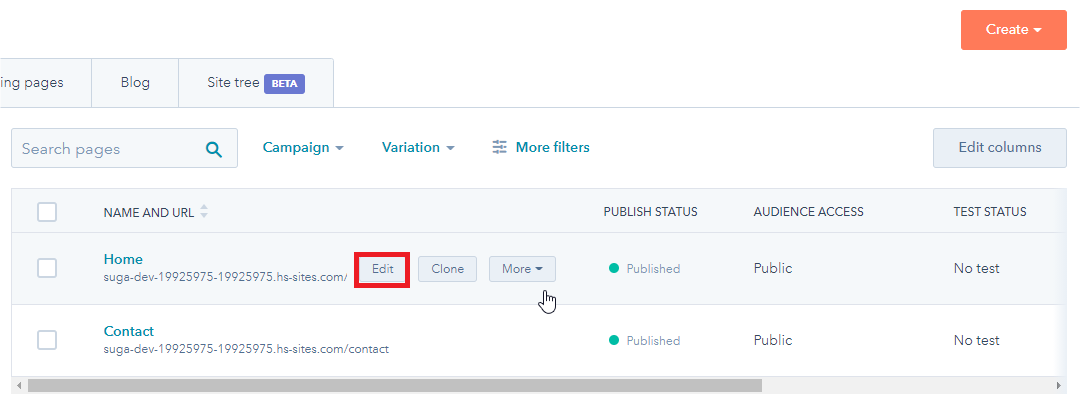1080x410 pixels.
Task: Expand the Campaign filter dropdown
Action: coord(303,147)
